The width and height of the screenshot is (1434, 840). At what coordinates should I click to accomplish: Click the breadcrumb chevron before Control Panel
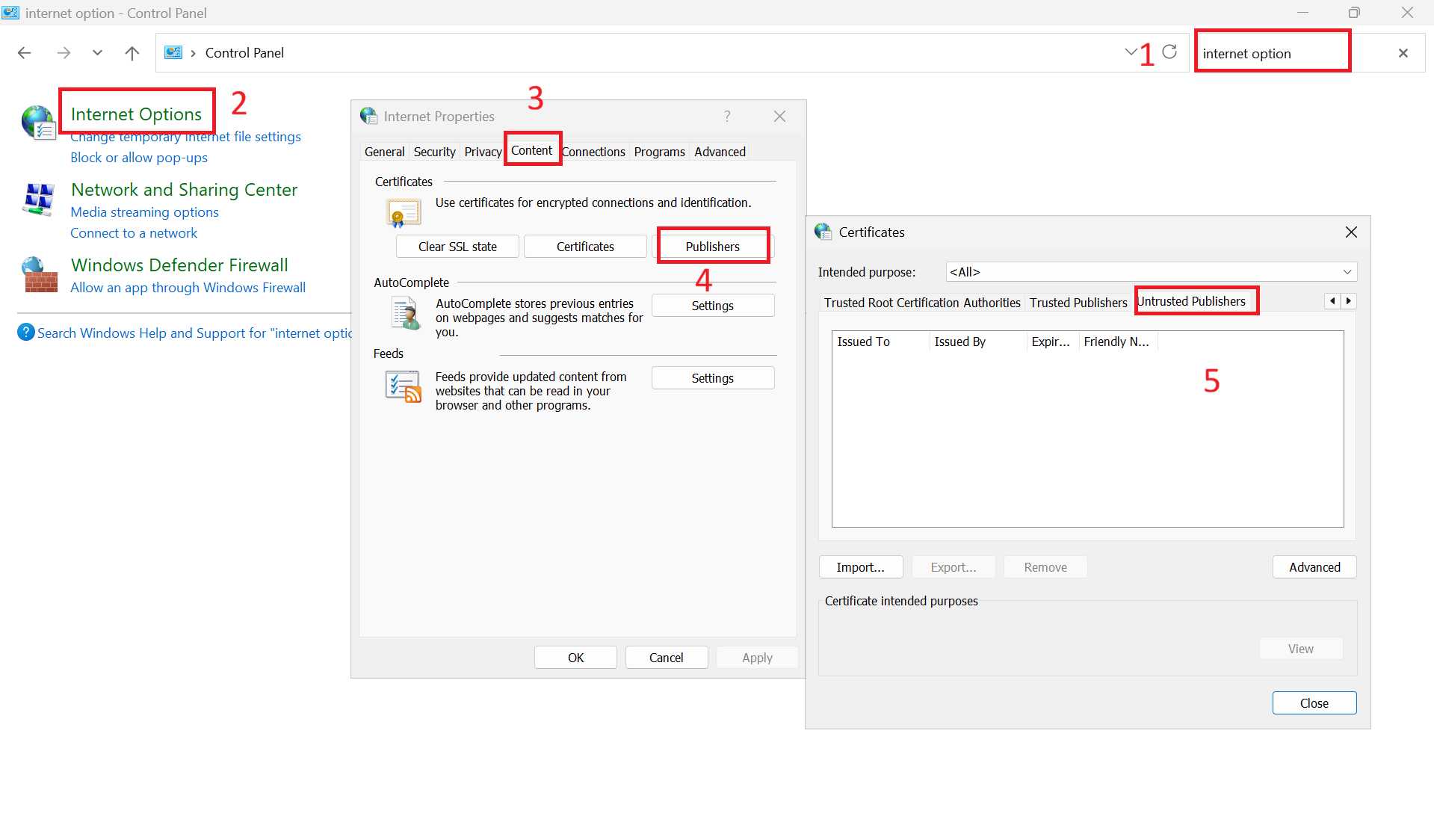pos(193,53)
